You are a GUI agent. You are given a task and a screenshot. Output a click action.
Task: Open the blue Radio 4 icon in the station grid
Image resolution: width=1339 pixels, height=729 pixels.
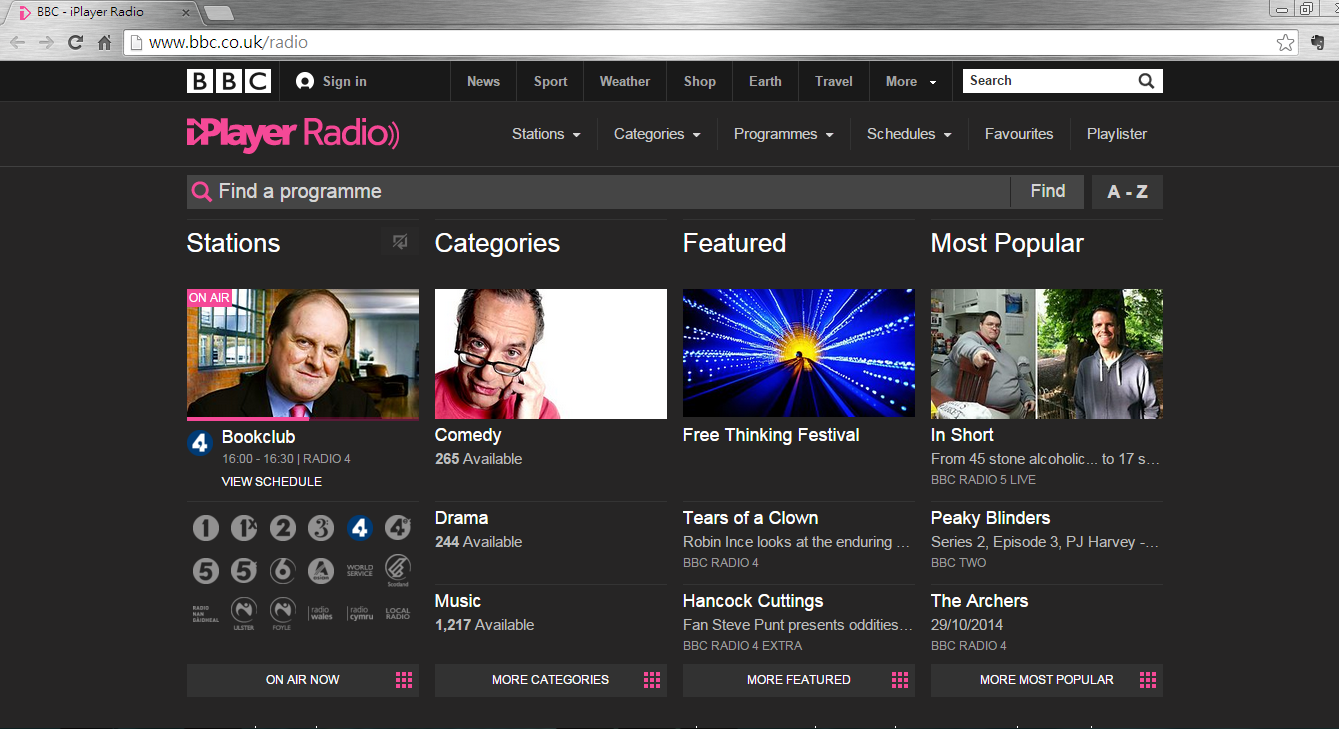pos(360,528)
